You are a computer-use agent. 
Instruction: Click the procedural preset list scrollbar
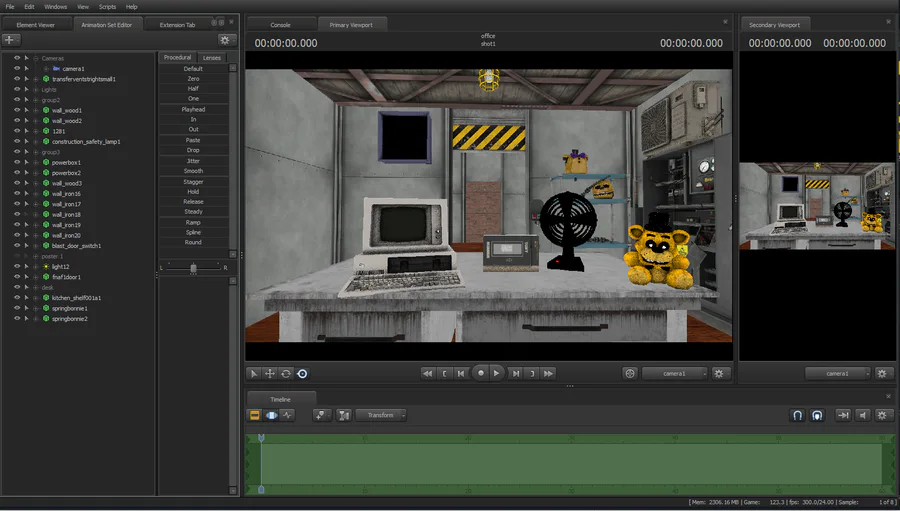tap(233, 161)
